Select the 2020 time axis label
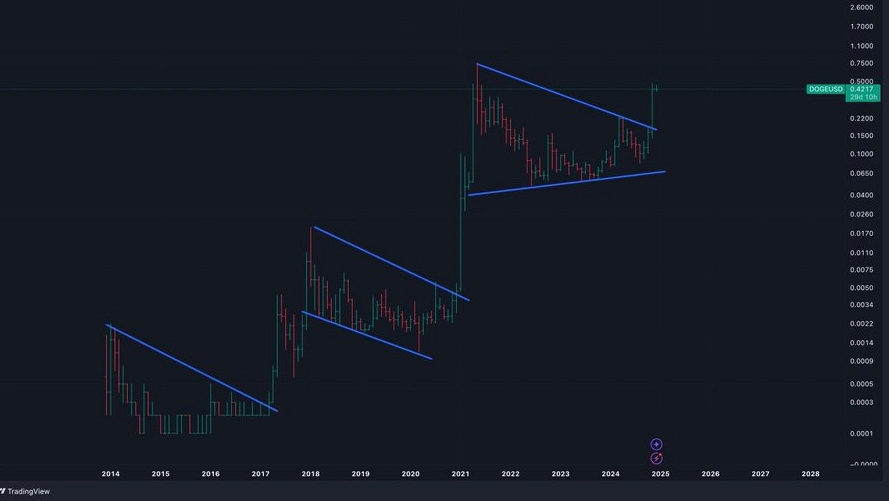This screenshot has height=501, width=889. click(x=410, y=474)
